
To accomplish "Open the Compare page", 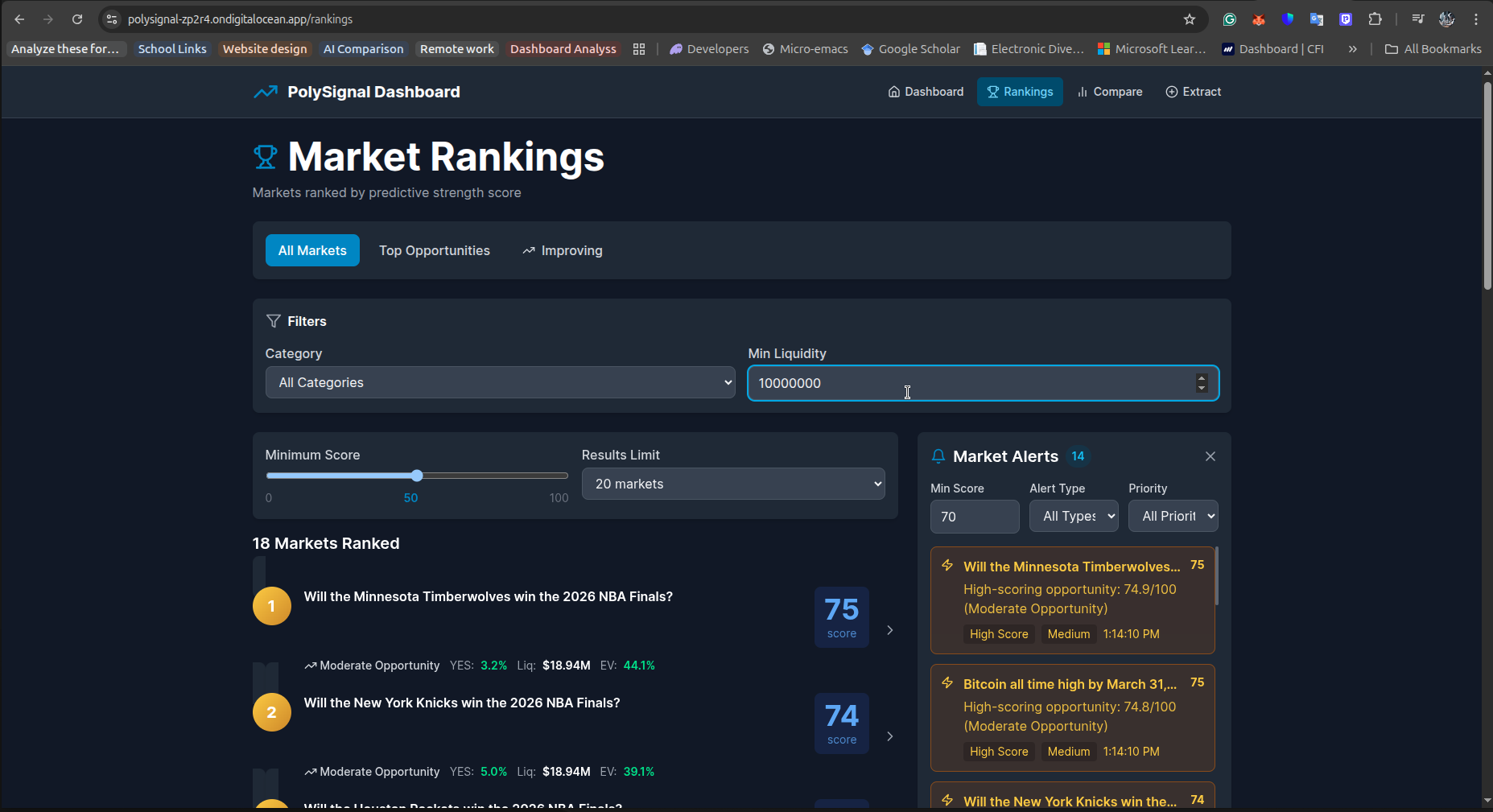I will click(1109, 92).
